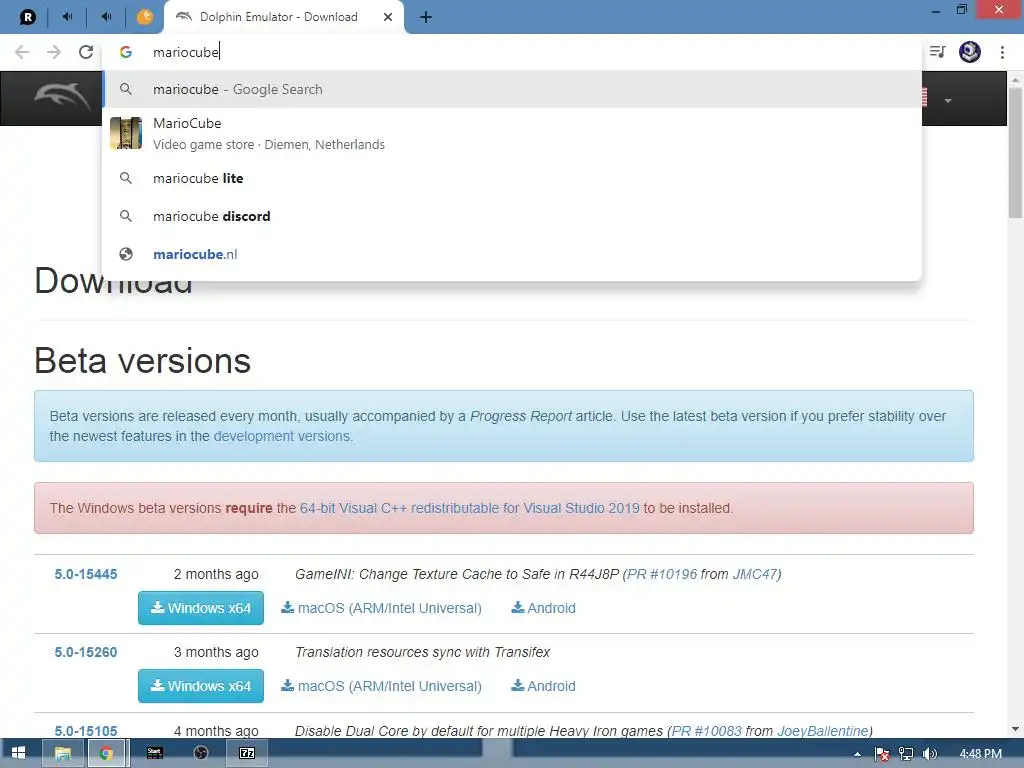
Task: Open the 7-Zip taskbar icon
Action: 247,753
